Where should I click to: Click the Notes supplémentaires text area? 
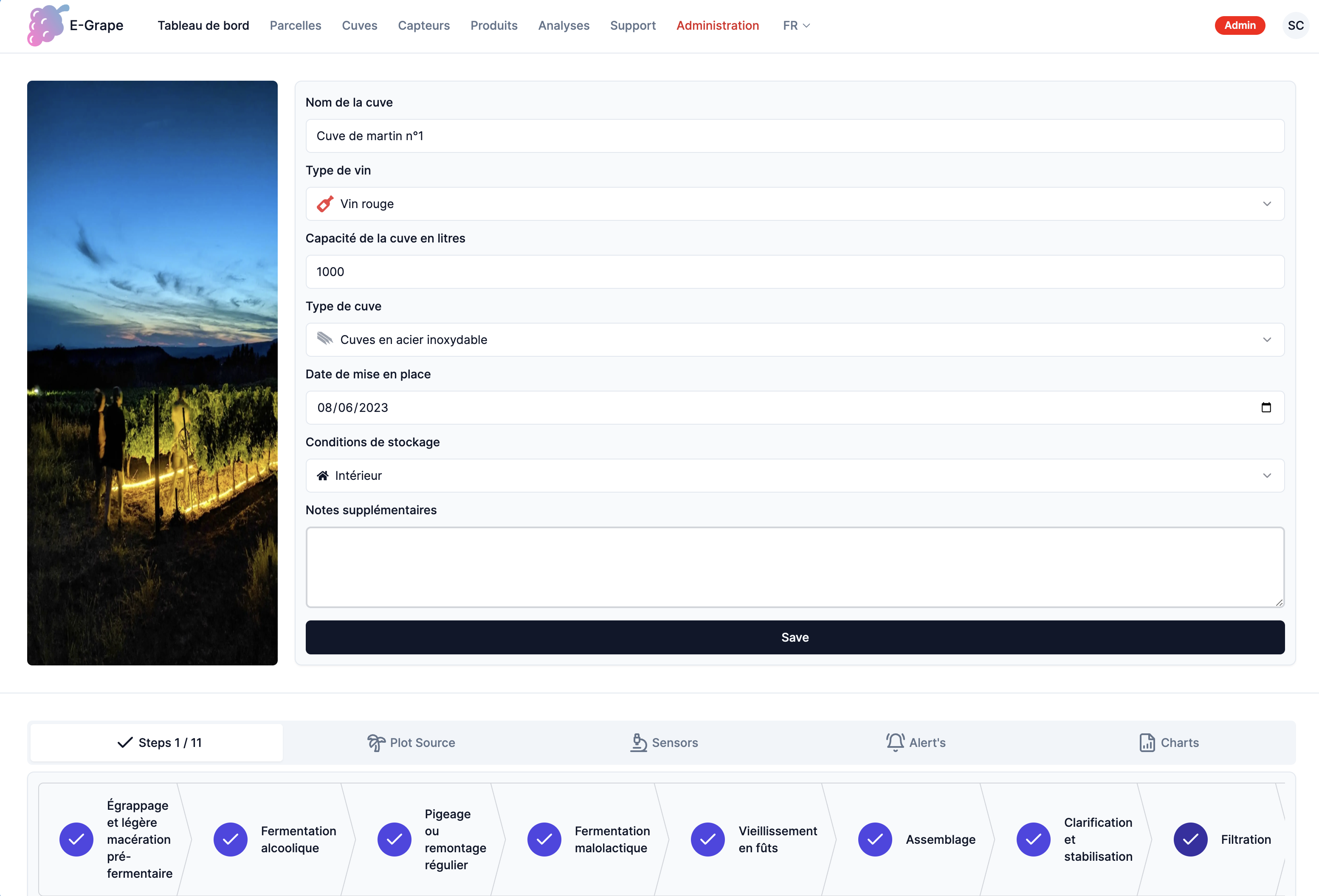tap(795, 567)
